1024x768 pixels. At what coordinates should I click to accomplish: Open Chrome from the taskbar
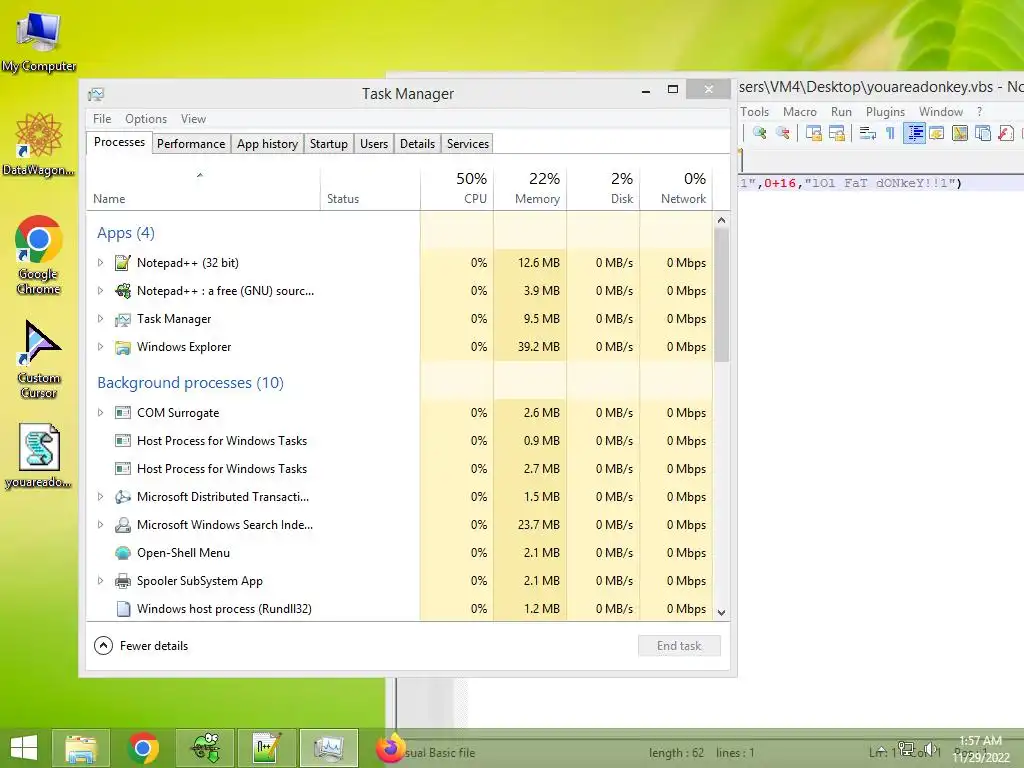(143, 748)
